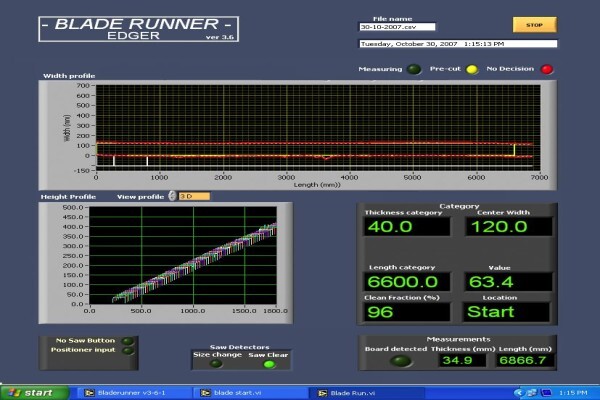Switch to Blade Run.vi taskbar window
This screenshot has height=400, width=600.
pos(367,393)
